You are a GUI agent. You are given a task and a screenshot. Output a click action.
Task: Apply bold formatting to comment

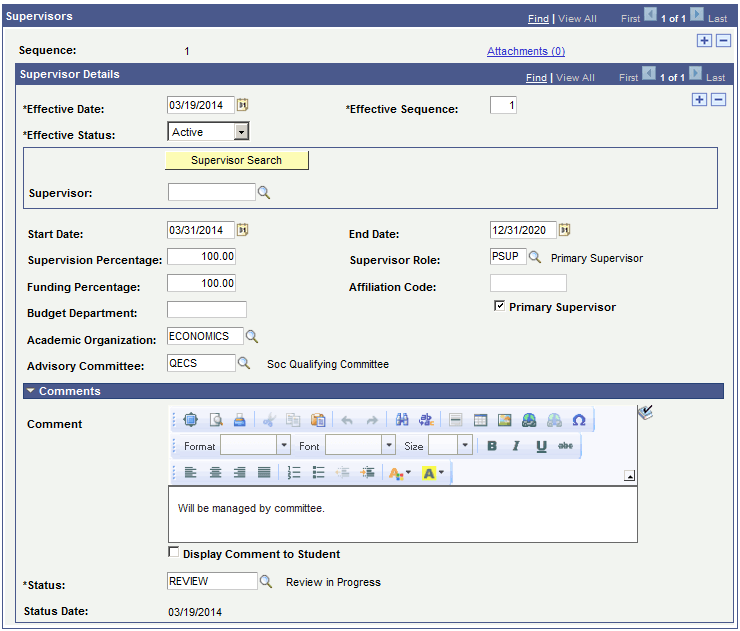492,446
